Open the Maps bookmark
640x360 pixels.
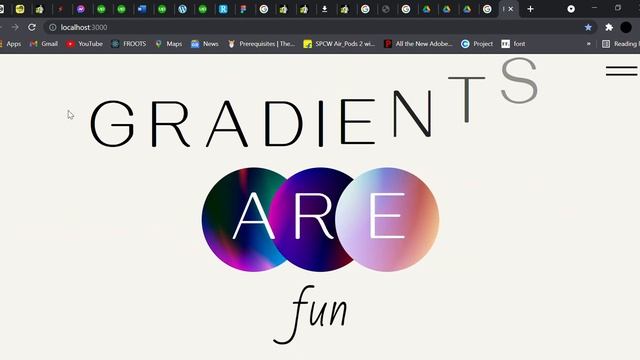169,44
